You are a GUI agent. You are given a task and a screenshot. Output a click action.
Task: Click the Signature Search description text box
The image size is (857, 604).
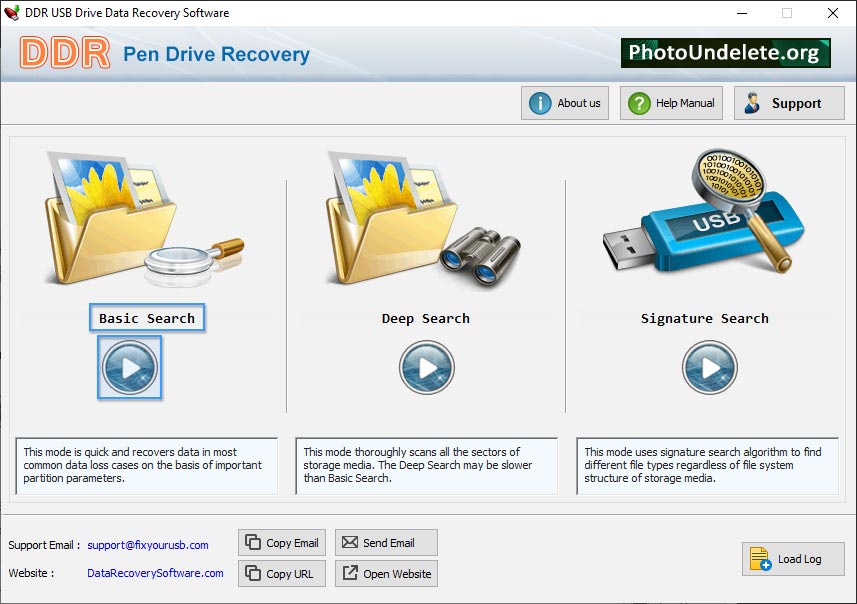point(707,466)
